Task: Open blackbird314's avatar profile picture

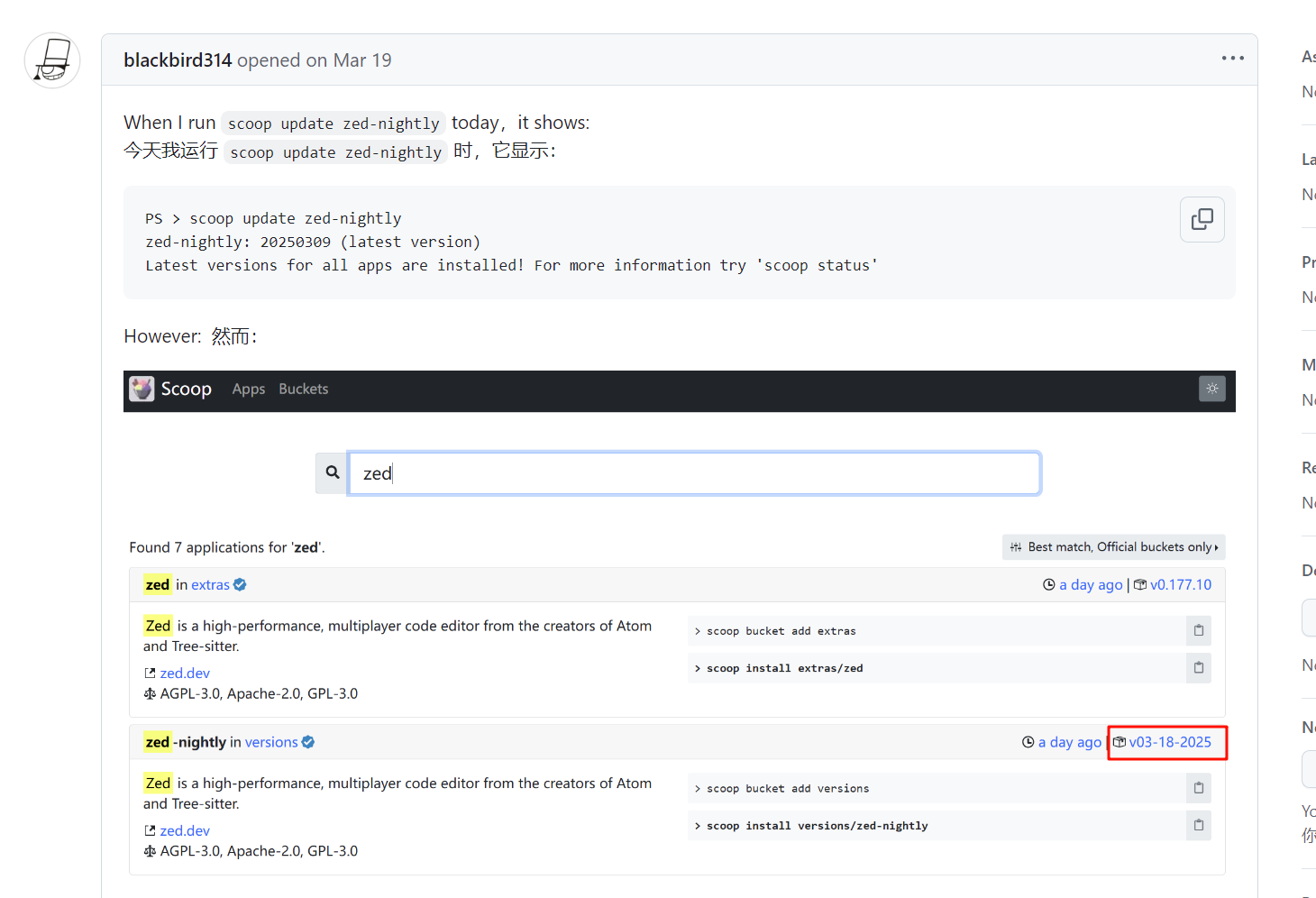Action: (52, 60)
